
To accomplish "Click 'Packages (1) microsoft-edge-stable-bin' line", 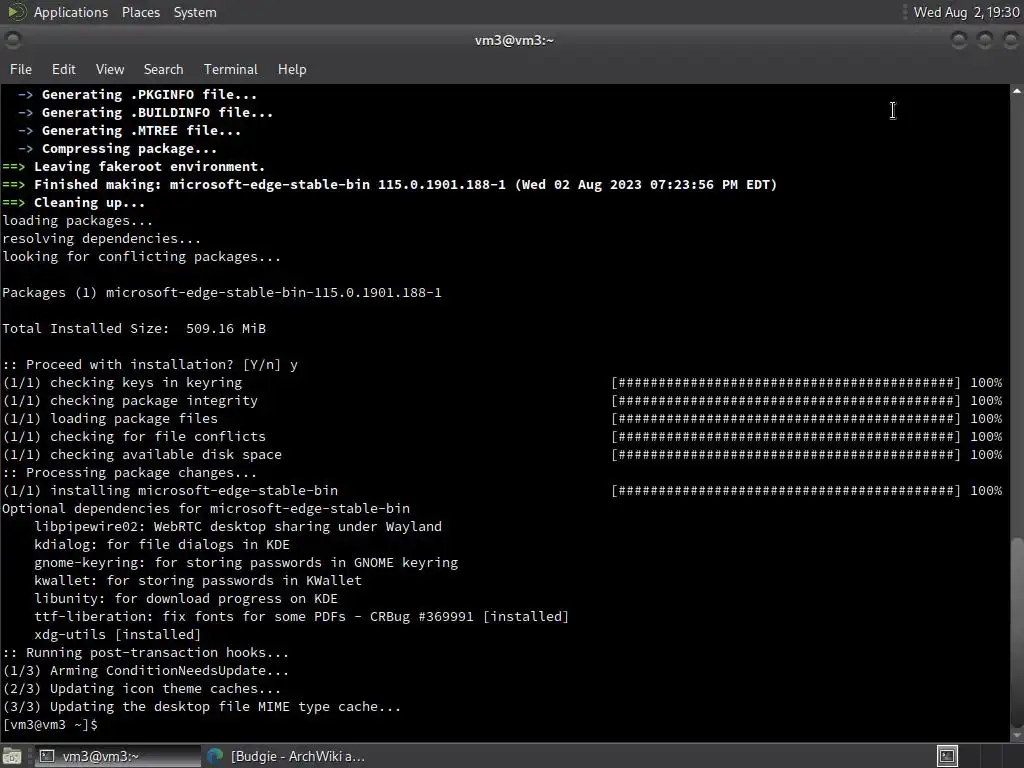I will point(222,293).
